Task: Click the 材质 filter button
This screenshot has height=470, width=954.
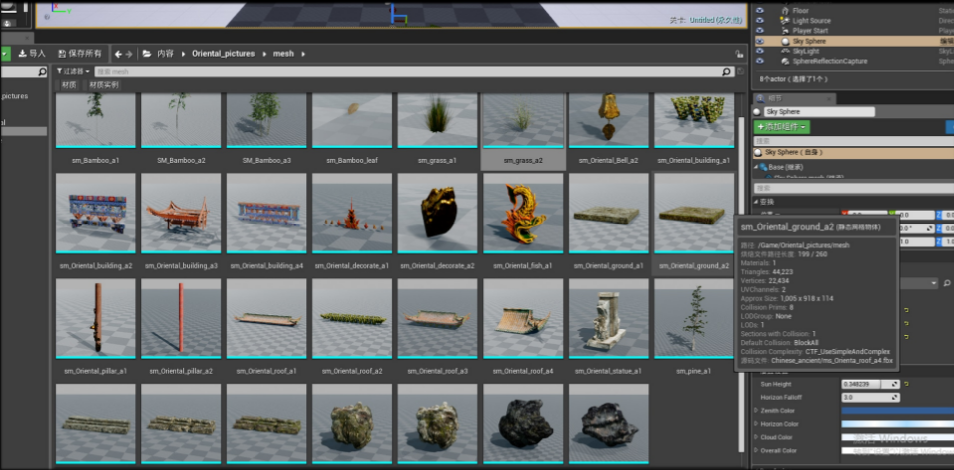Action: pyautogui.click(x=69, y=85)
